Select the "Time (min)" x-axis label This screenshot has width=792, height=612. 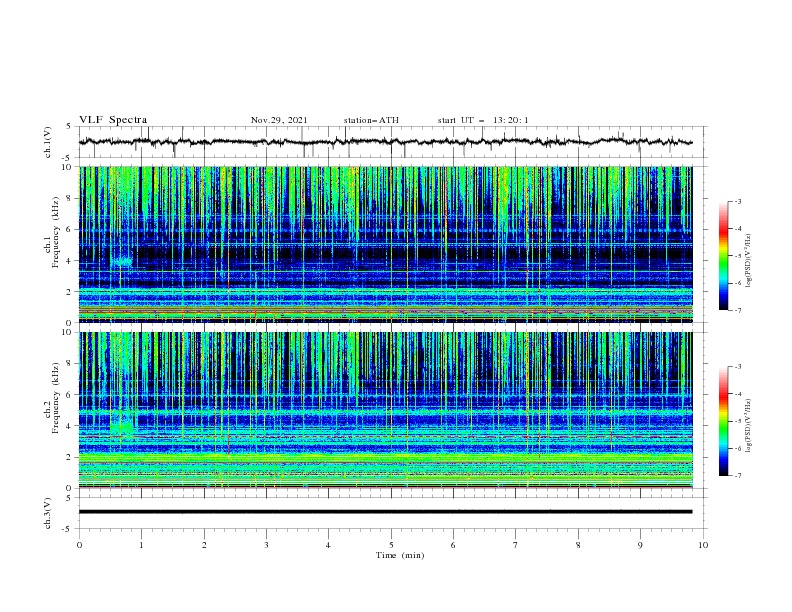point(400,555)
